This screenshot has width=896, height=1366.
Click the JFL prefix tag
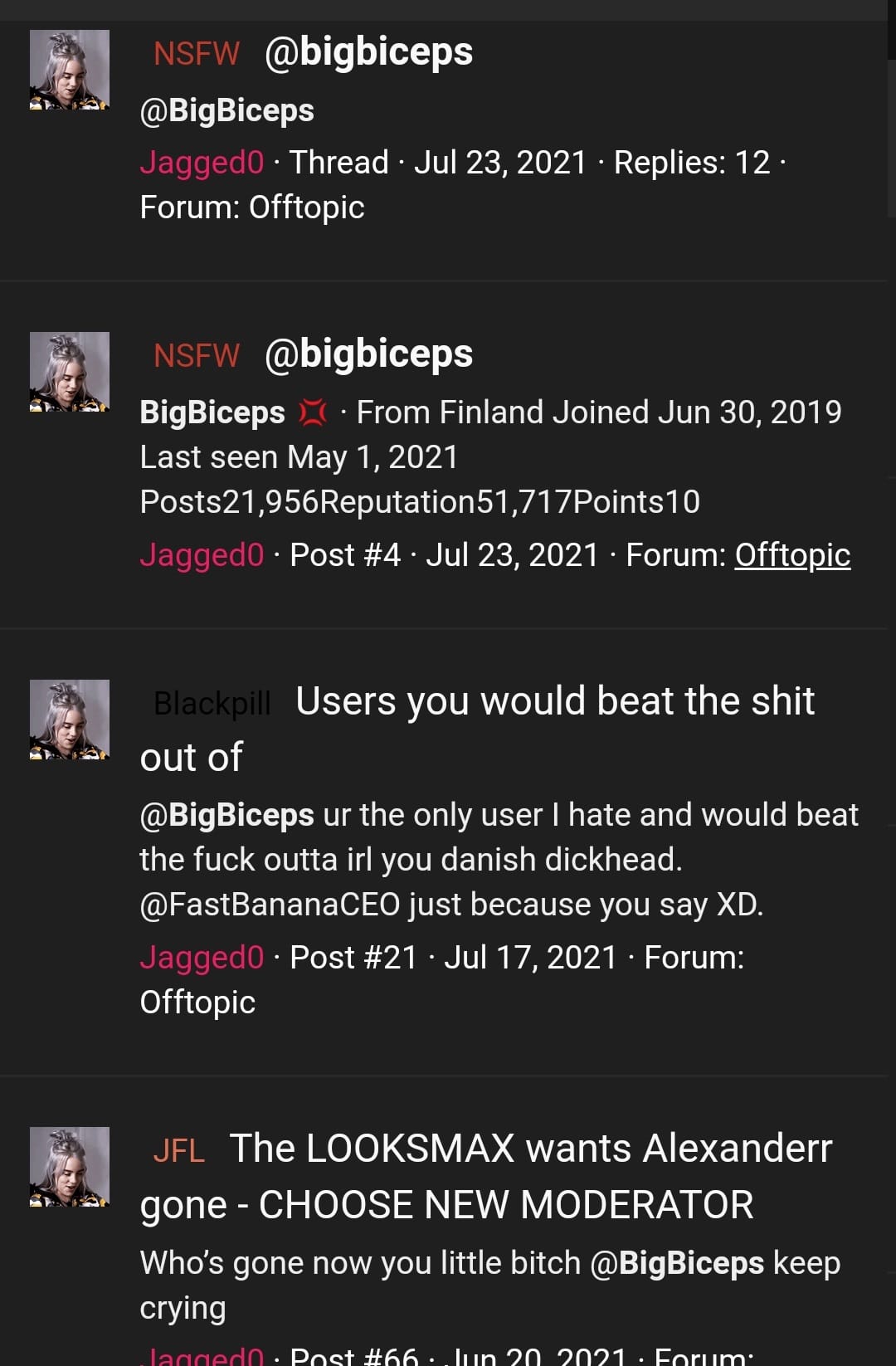179,1151
